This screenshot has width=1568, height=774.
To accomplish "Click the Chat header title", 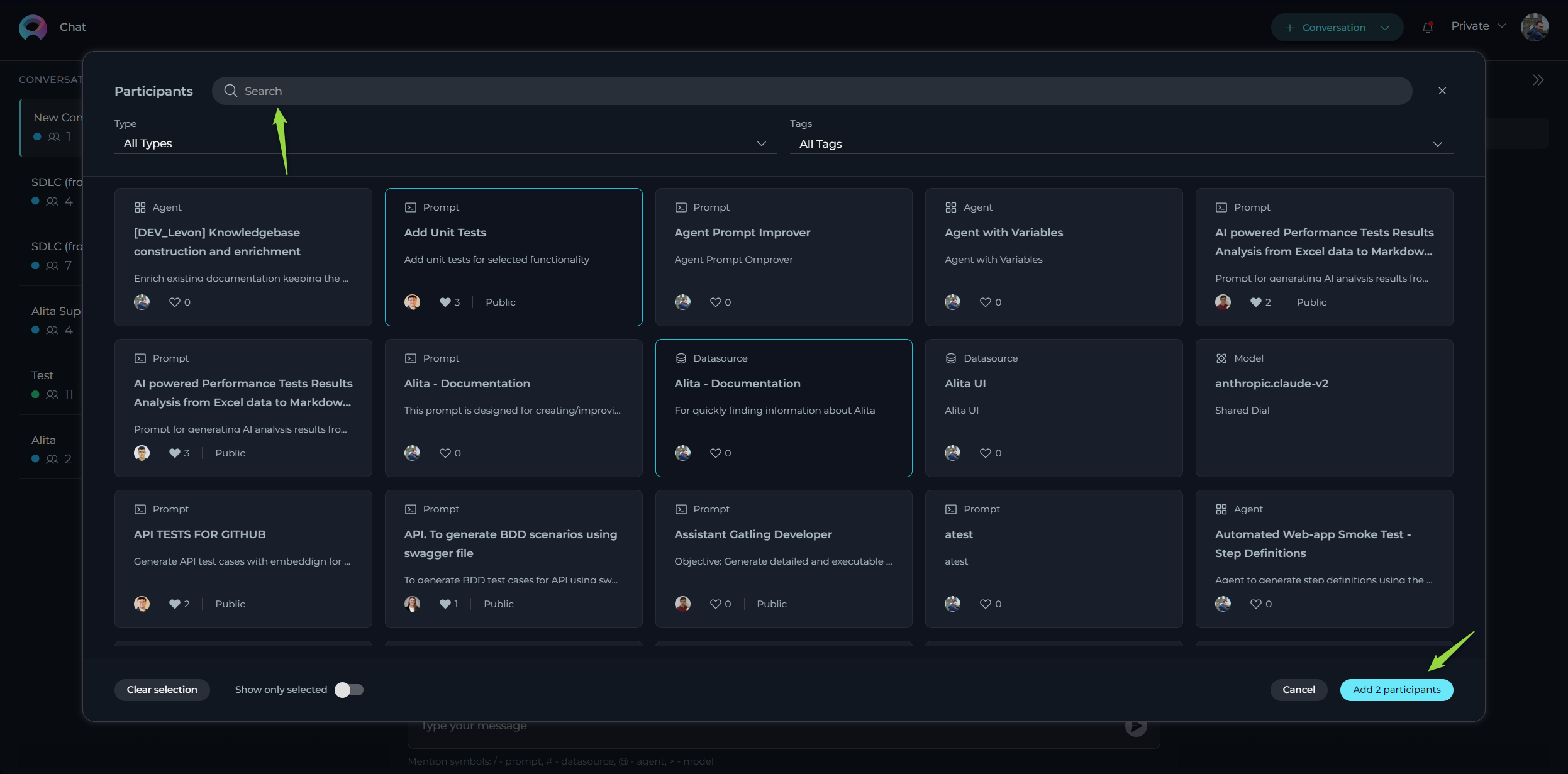I will coord(73,27).
